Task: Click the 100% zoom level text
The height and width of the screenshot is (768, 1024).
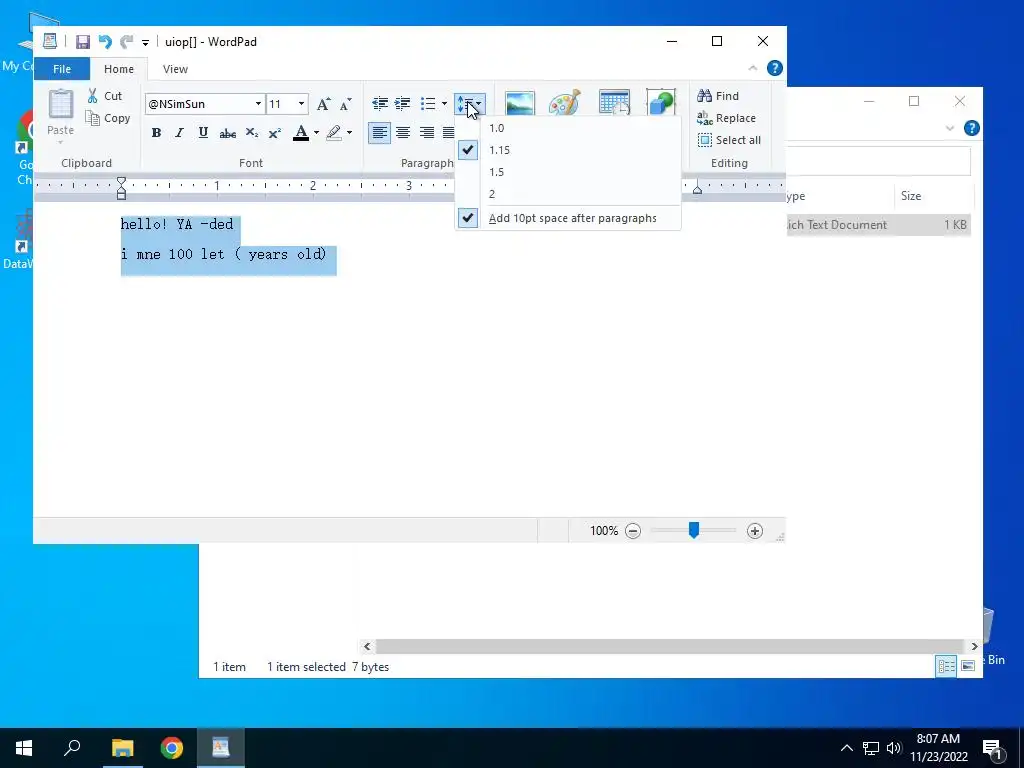Action: point(603,531)
